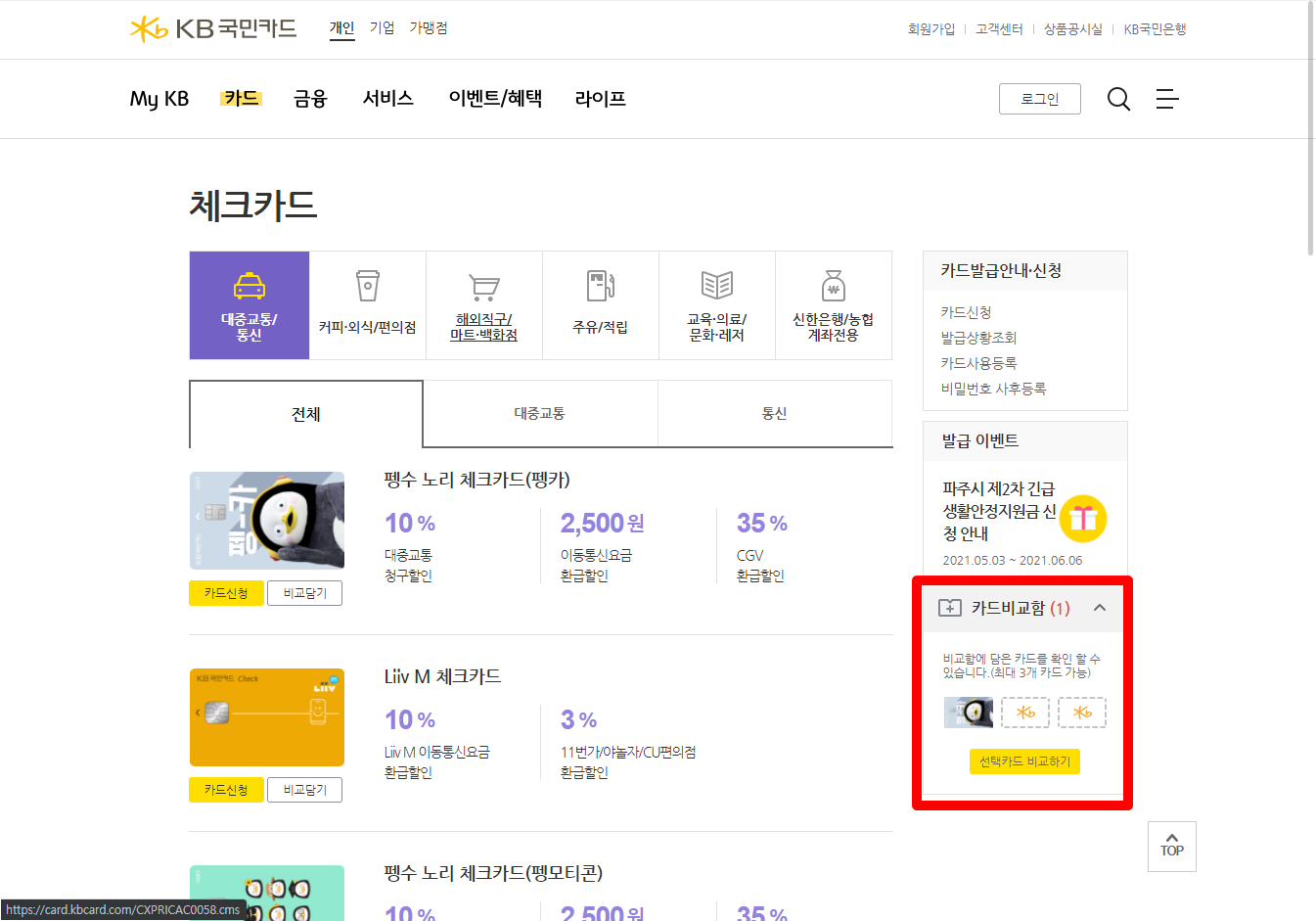Click the 로그인 button
The image size is (1316, 921).
pos(1040,99)
